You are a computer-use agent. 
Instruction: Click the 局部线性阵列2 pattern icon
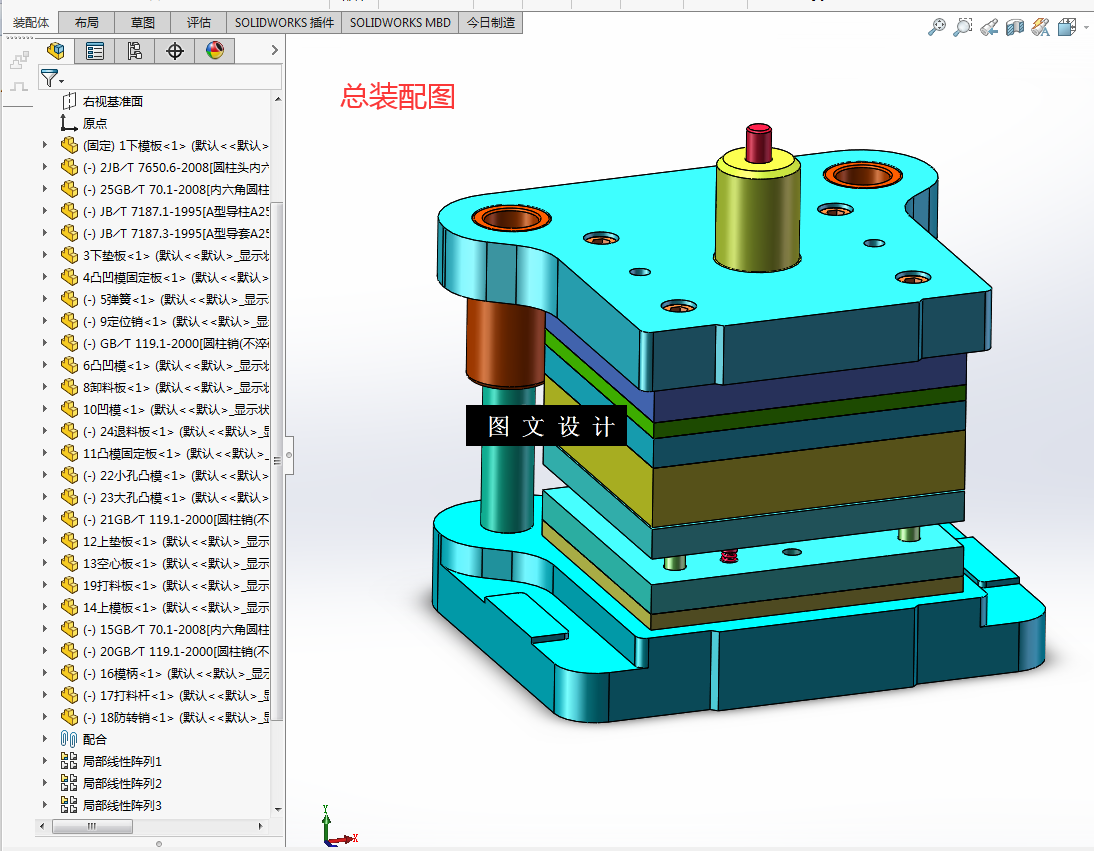click(x=68, y=783)
